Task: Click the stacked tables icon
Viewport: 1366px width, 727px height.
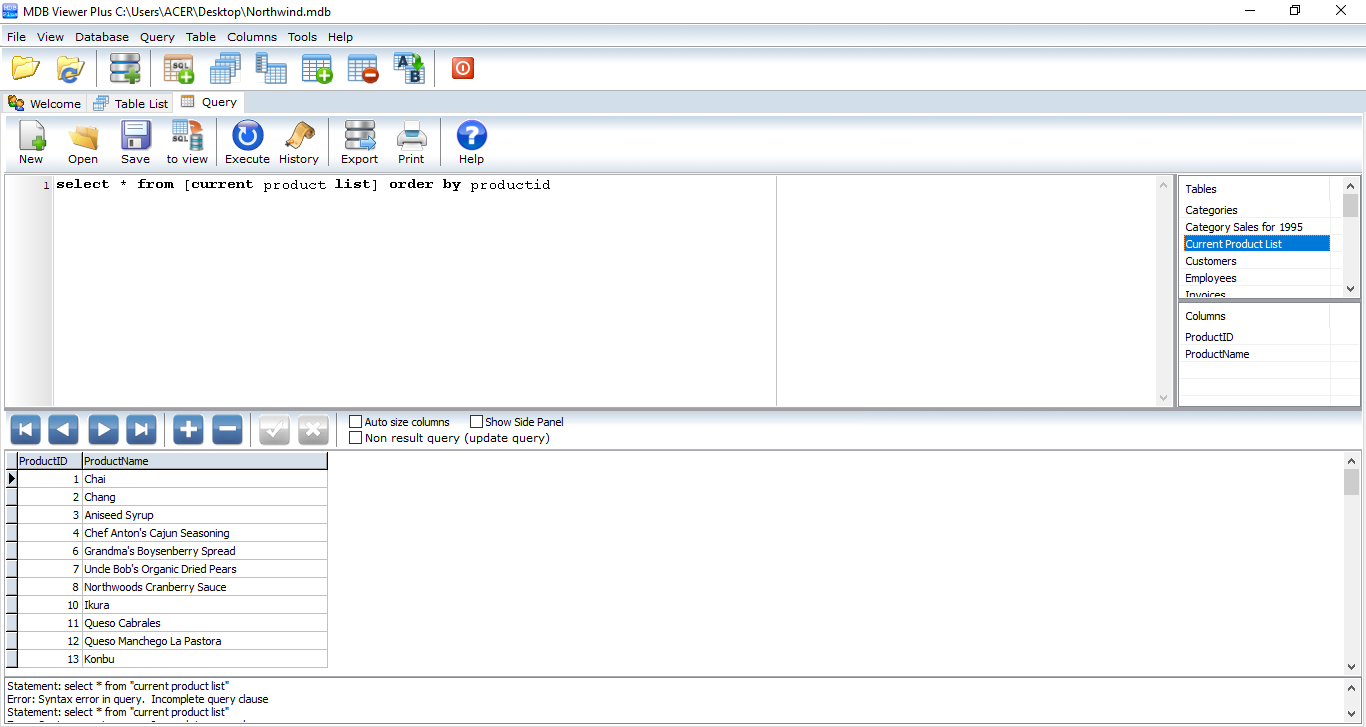Action: (225, 68)
